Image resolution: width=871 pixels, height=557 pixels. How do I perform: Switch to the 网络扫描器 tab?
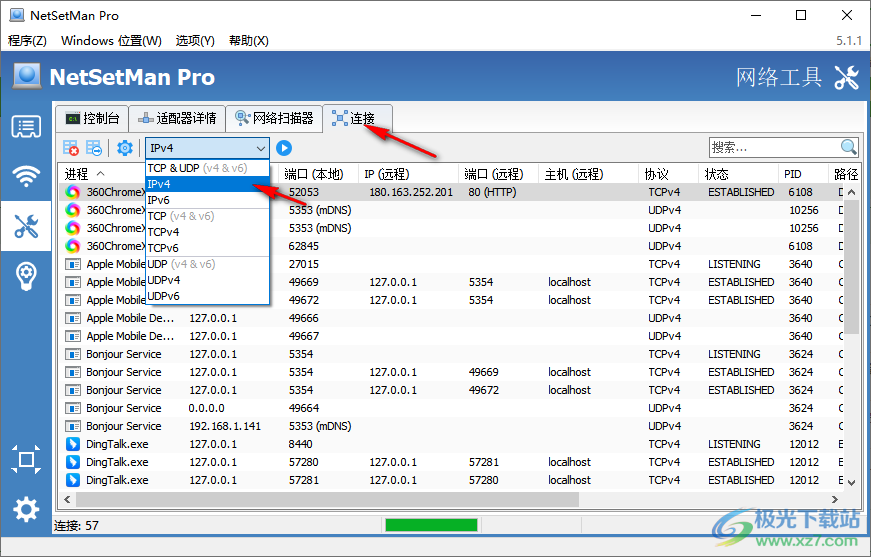274,118
